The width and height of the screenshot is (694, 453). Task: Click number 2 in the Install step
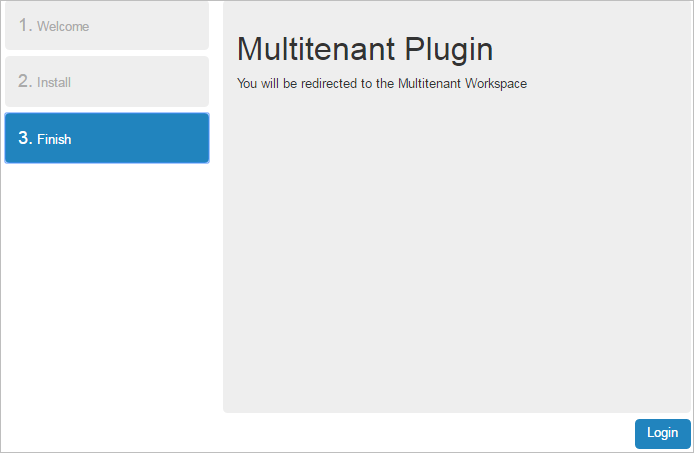tap(25, 81)
